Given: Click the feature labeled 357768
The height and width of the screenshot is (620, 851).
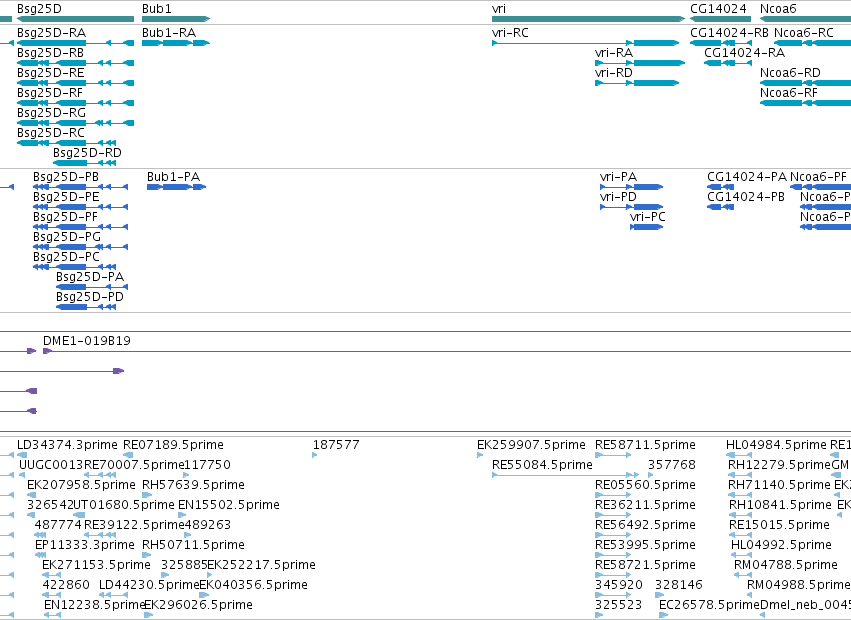Looking at the screenshot, I should [x=671, y=465].
